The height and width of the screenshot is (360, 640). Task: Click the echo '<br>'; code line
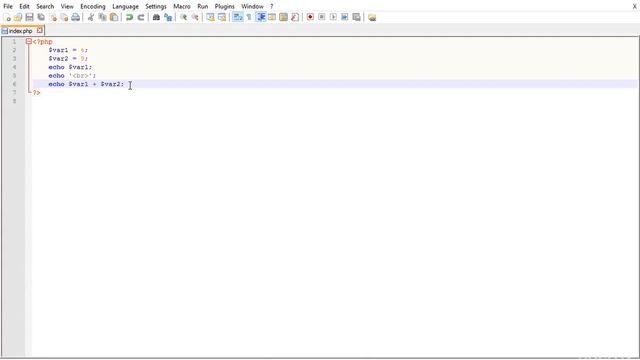pos(72,76)
